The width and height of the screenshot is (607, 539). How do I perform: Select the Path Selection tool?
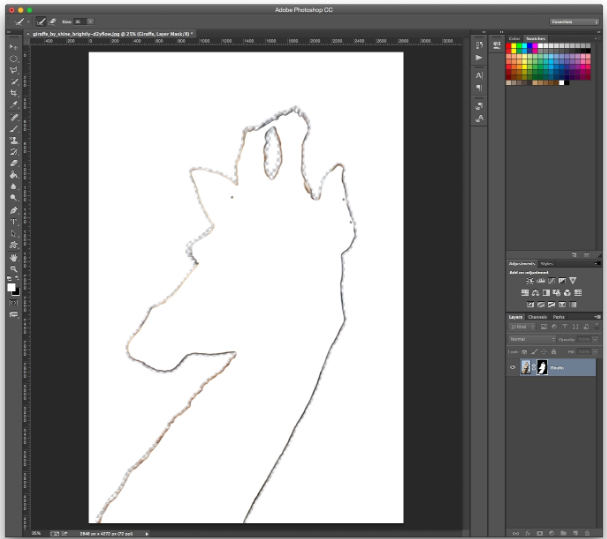[14, 233]
